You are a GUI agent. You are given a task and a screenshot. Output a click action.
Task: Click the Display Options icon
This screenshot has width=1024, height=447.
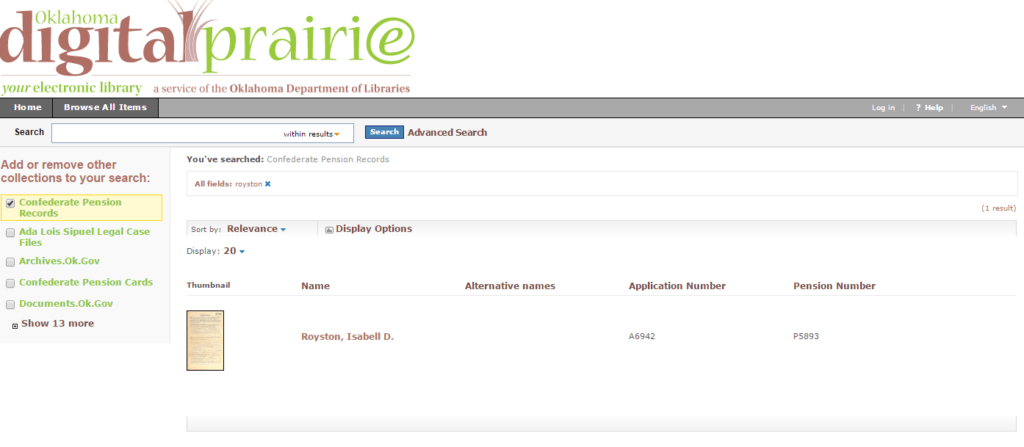click(329, 229)
